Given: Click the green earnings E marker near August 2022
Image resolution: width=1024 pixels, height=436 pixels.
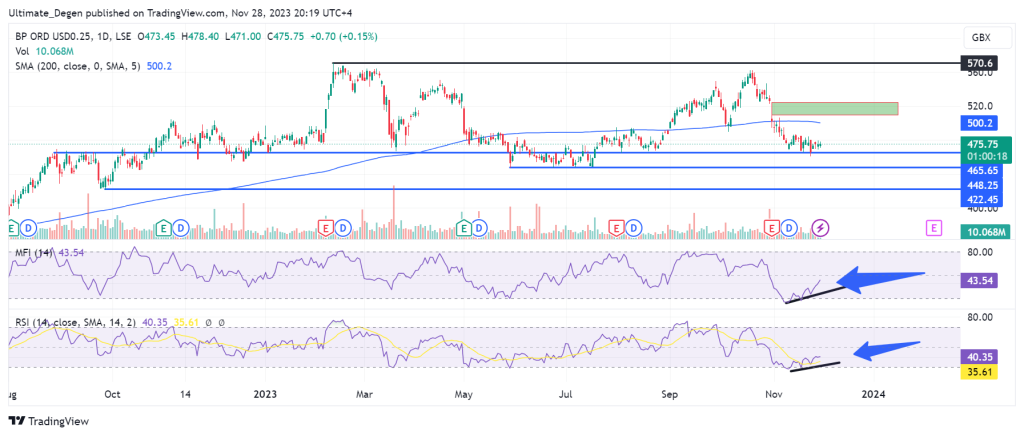Looking at the screenshot, I should click(11, 228).
